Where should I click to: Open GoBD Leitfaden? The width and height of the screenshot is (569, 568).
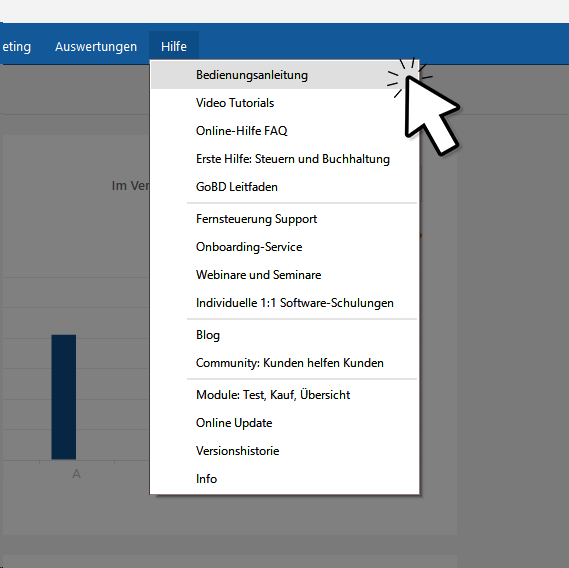tap(285, 187)
